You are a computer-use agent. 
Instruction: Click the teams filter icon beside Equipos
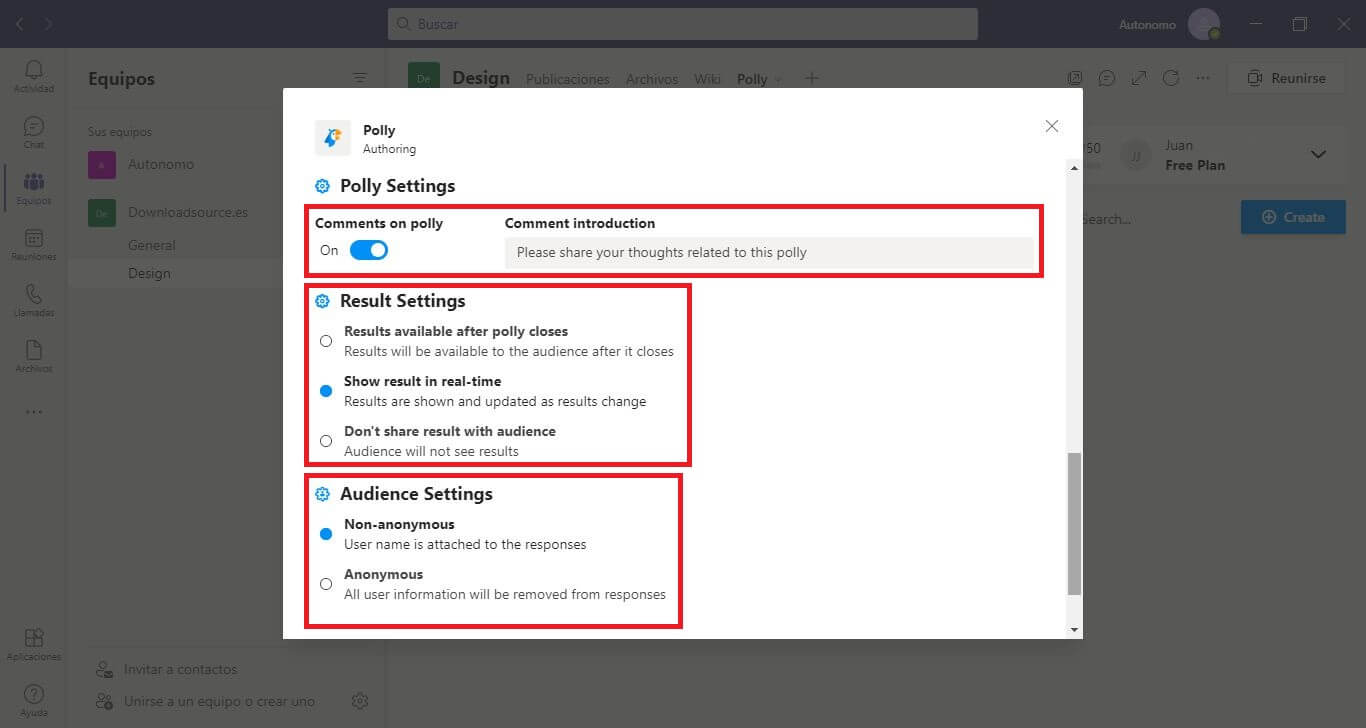(360, 78)
